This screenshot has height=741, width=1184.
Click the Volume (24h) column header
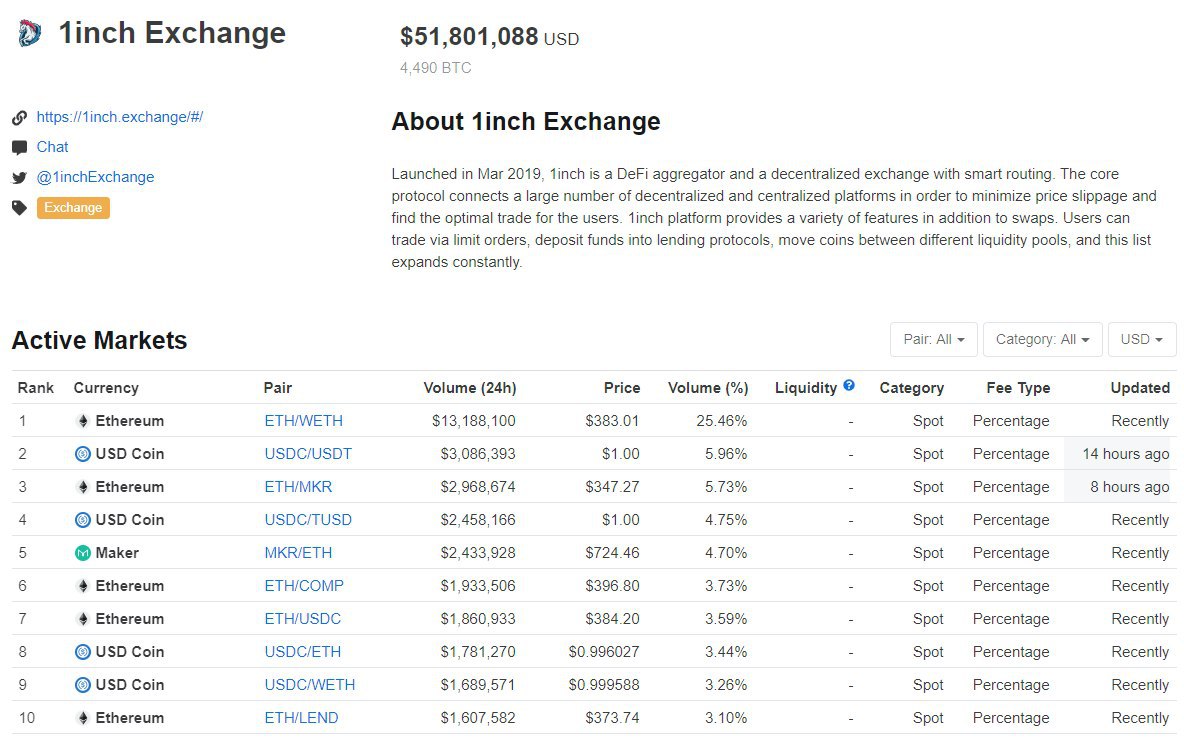[470, 387]
